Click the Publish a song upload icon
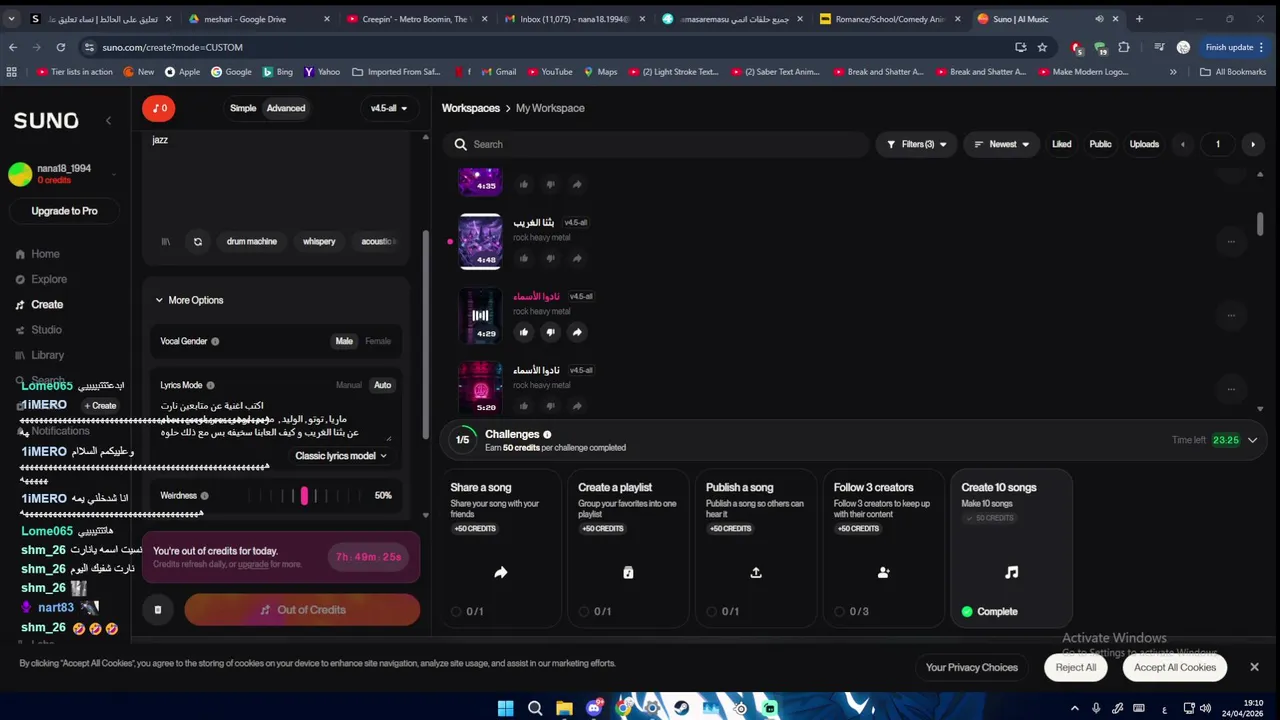The image size is (1280, 720). (x=756, y=572)
